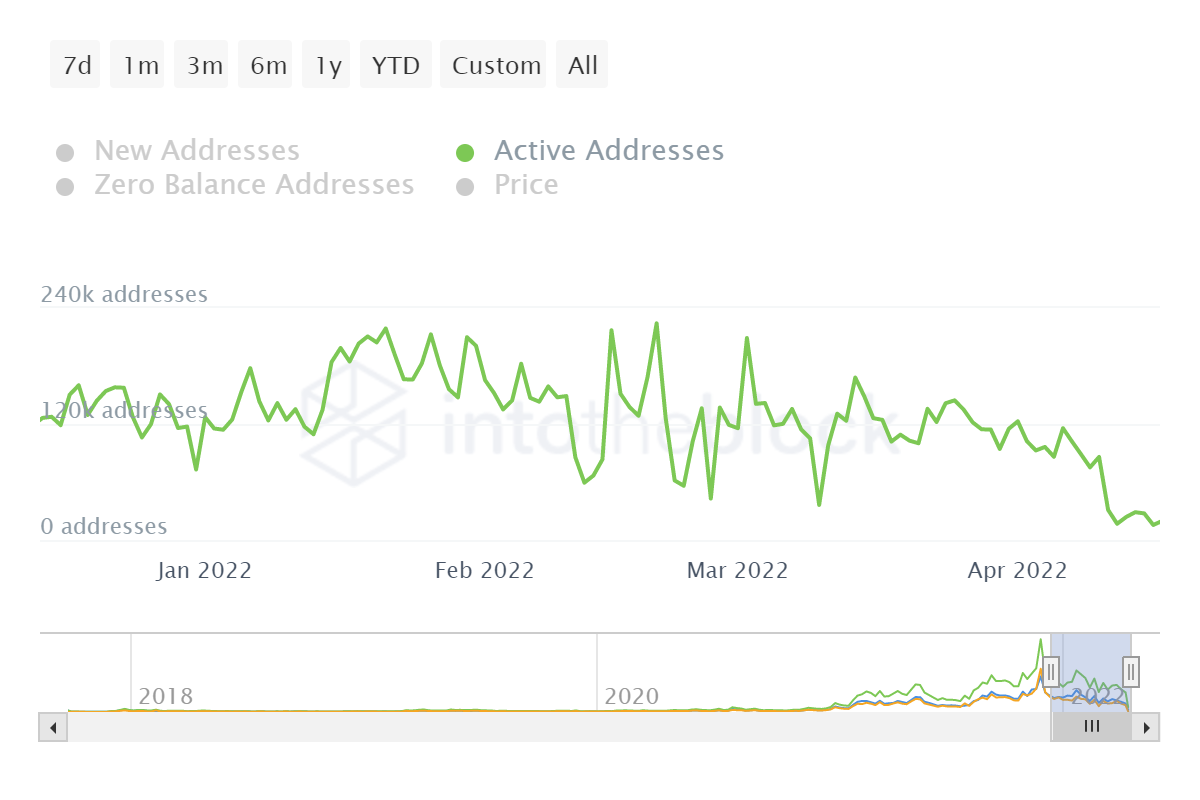
Task: Toggle the New Addresses series dot
Action: (x=65, y=153)
